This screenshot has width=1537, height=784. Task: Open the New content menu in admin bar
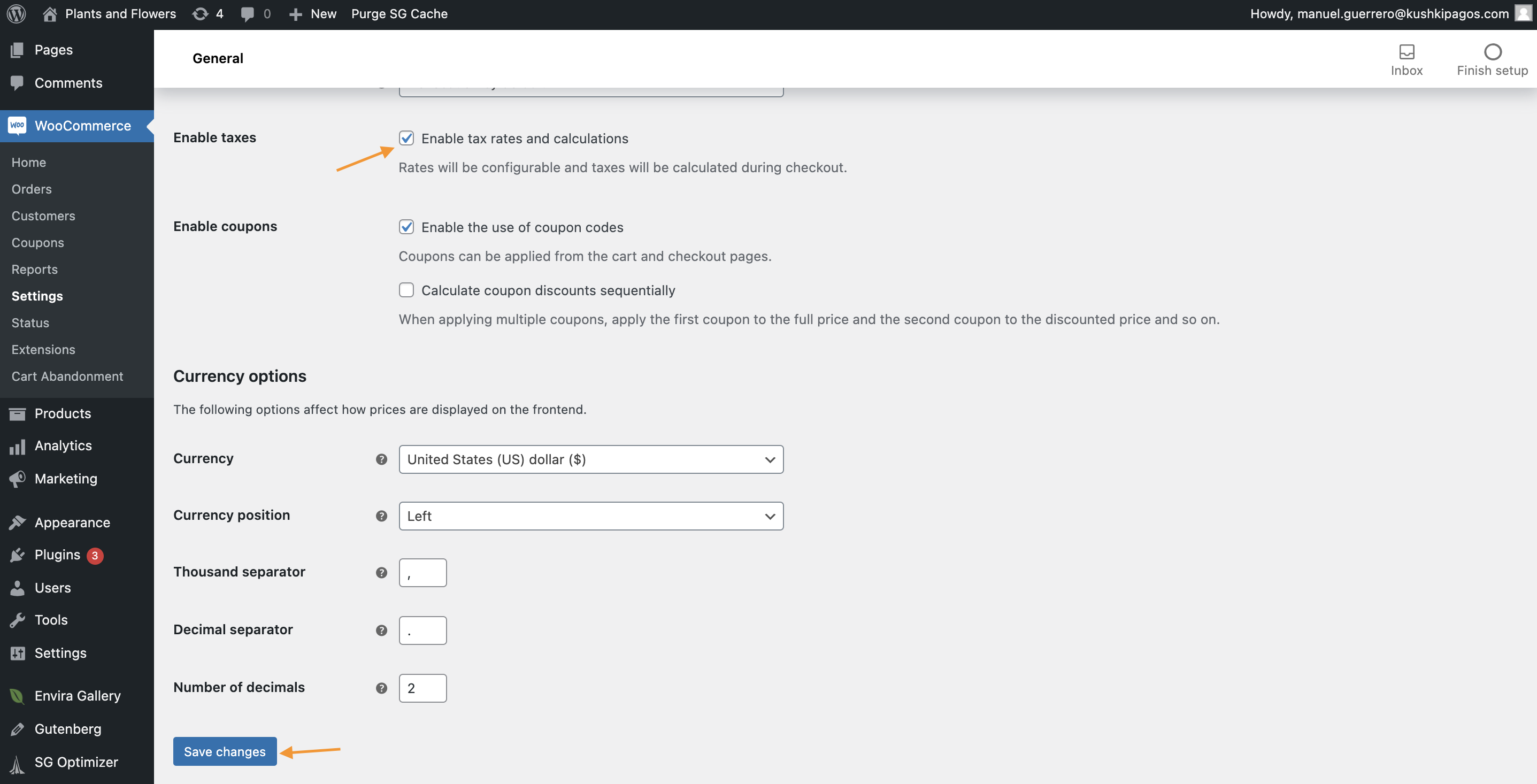(313, 14)
